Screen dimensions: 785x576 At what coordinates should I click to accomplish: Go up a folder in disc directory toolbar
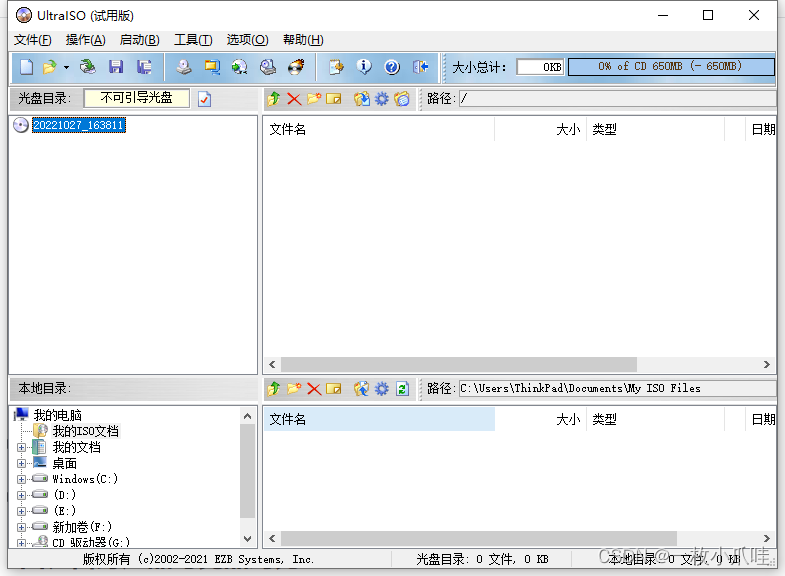tap(274, 99)
